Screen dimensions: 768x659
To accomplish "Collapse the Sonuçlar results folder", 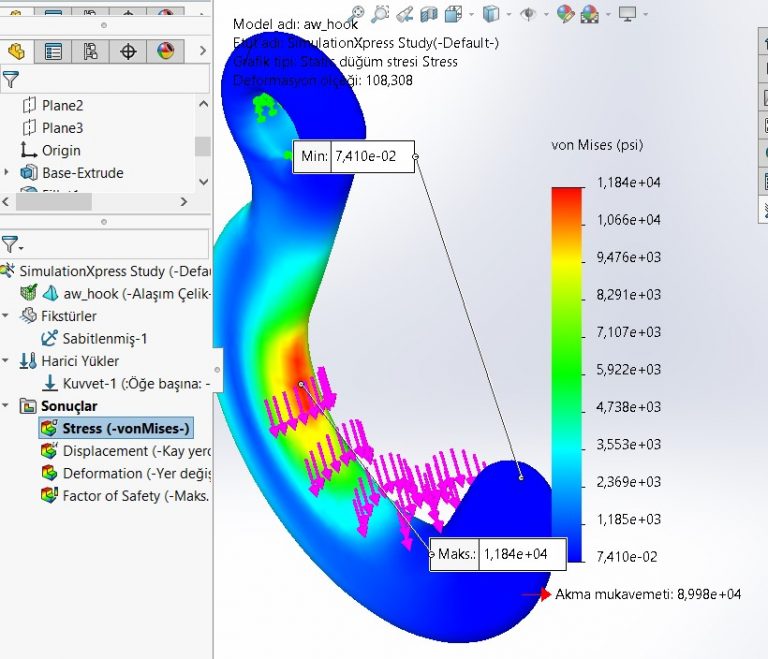I will point(7,406).
